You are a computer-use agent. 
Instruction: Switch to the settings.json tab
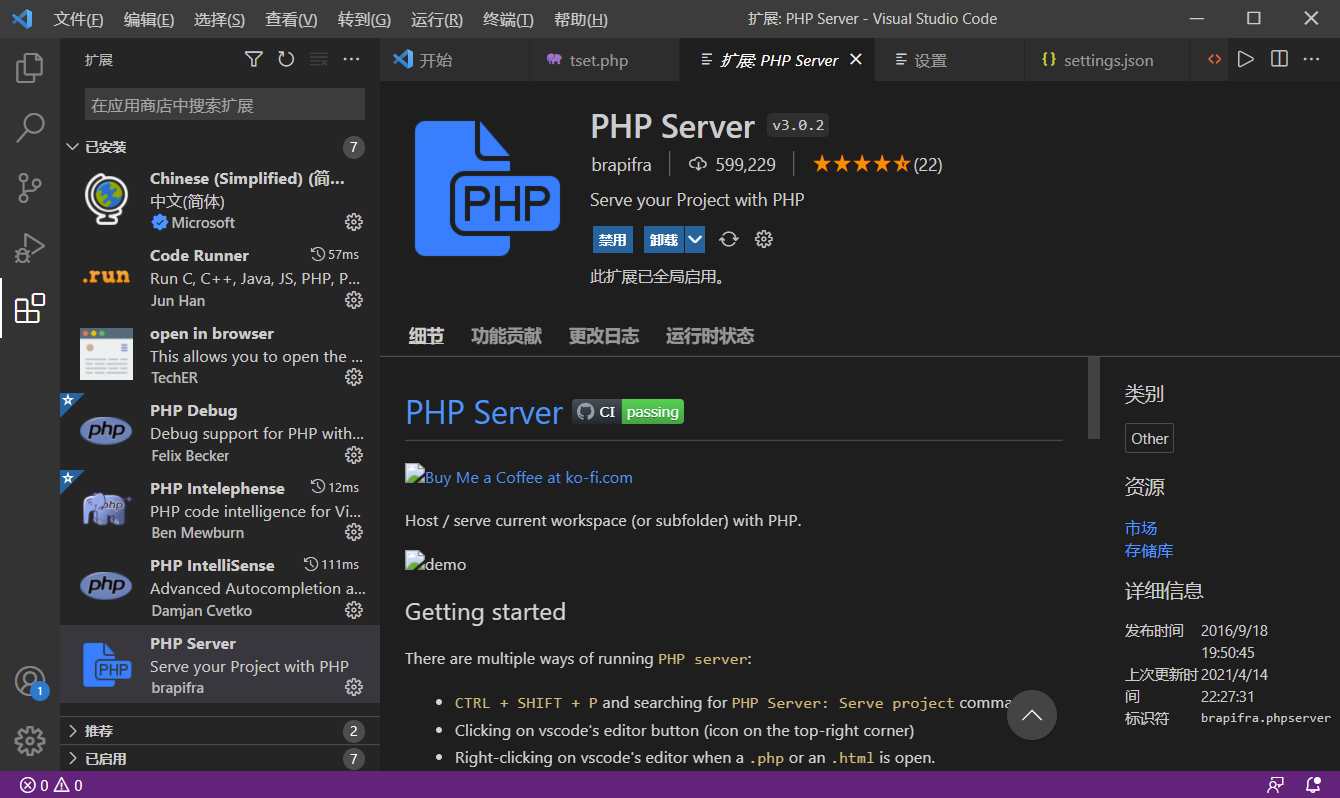[1107, 60]
